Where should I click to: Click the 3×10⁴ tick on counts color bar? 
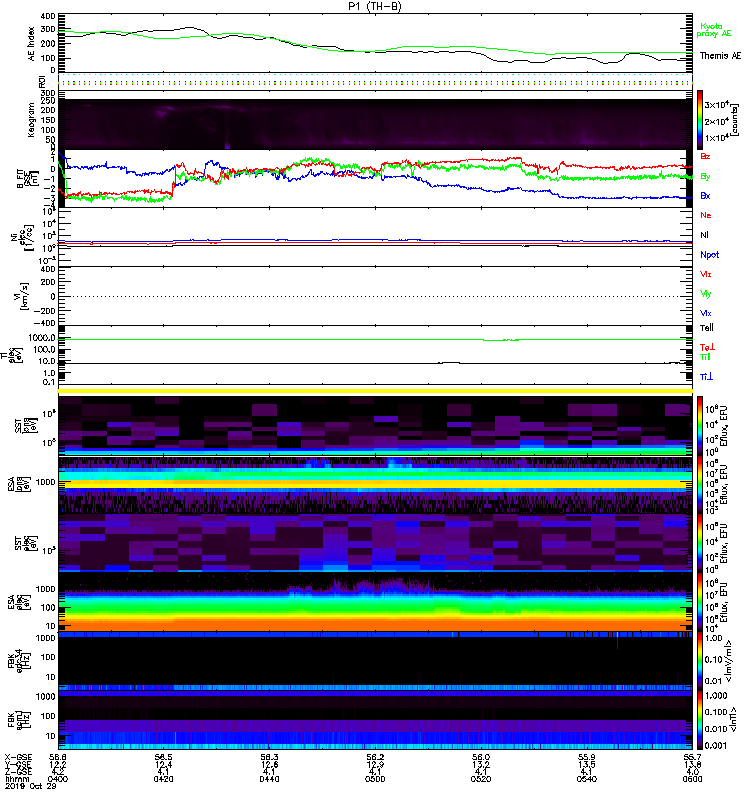coord(716,105)
